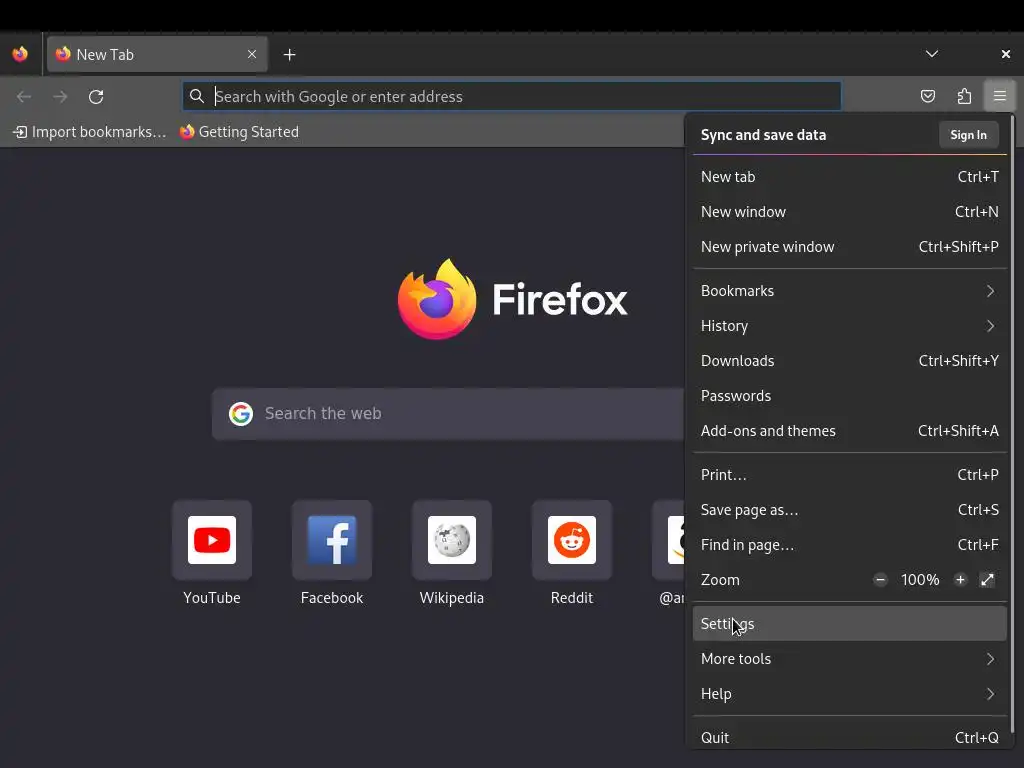
Task: Toggle full screen mode icon beside zoom
Action: pyautogui.click(x=987, y=580)
